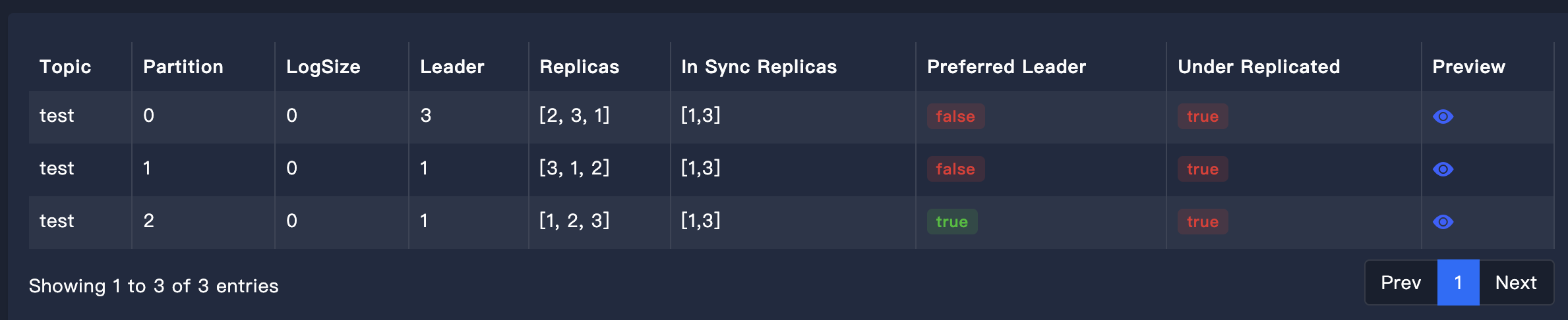Click the replicas cell showing [1, 2, 3]
The width and height of the screenshot is (1568, 320).
(x=574, y=221)
